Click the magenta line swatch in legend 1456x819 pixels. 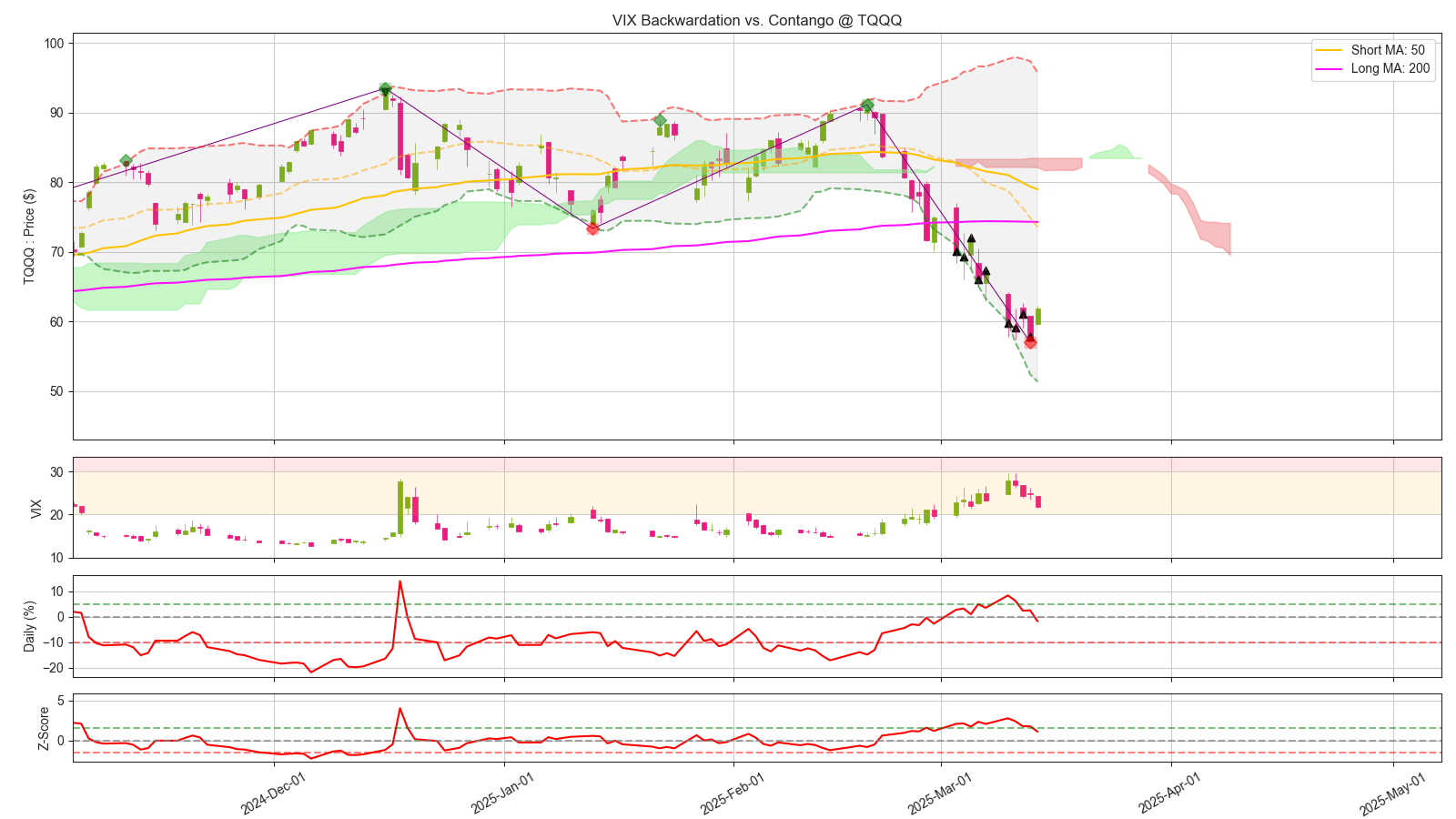coord(1330,68)
